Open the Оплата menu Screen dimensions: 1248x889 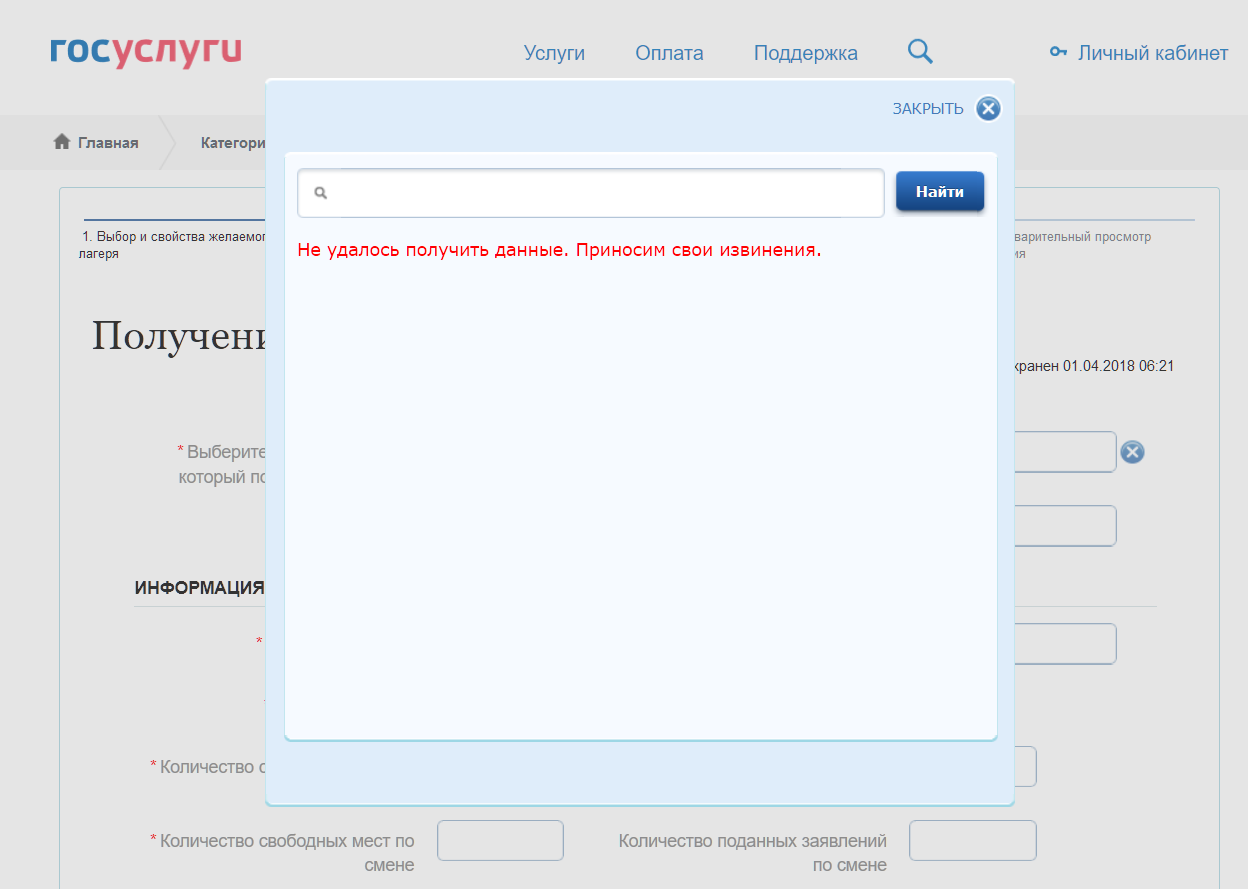click(669, 54)
